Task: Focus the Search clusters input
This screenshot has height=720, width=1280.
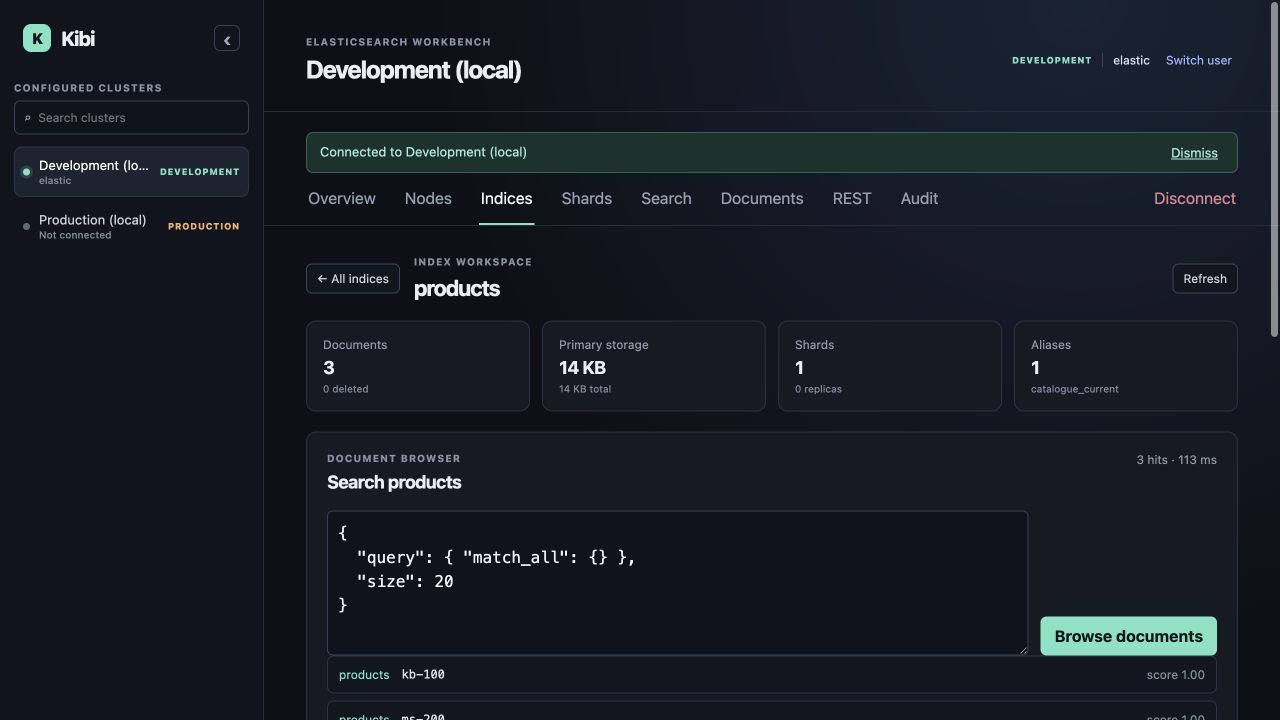Action: 131,117
